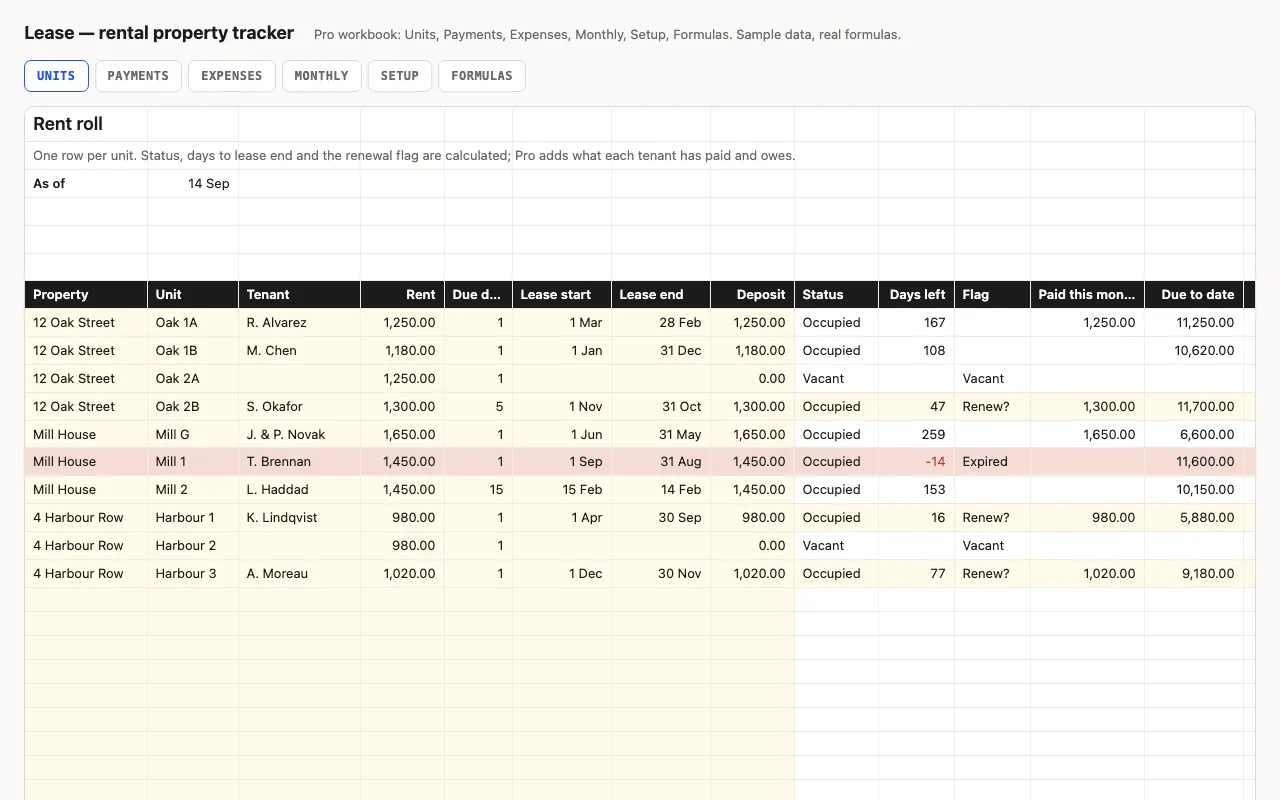Click the lease end cell 30 Sep
This screenshot has width=1280, height=800.
pyautogui.click(x=661, y=518)
